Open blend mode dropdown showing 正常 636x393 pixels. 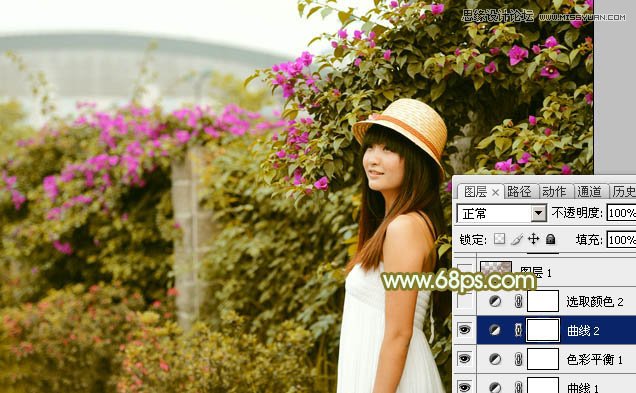pos(502,213)
